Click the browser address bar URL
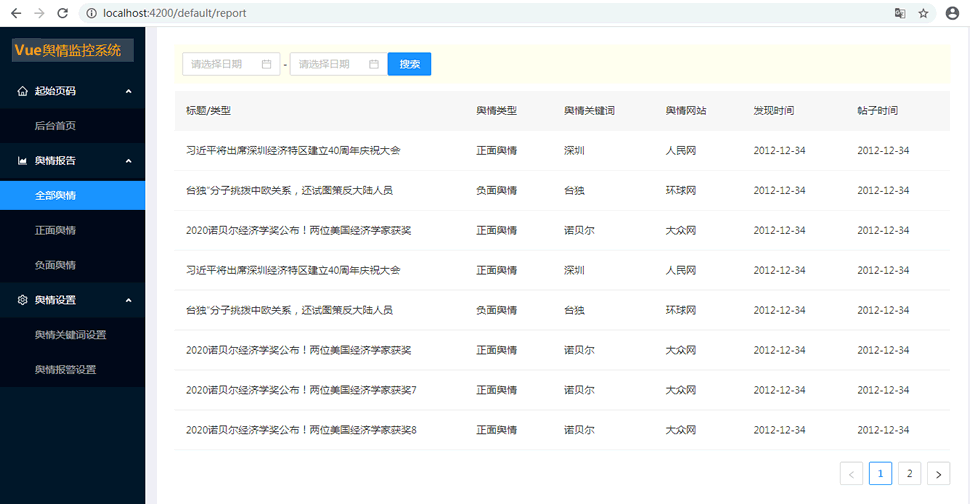 coord(174,13)
